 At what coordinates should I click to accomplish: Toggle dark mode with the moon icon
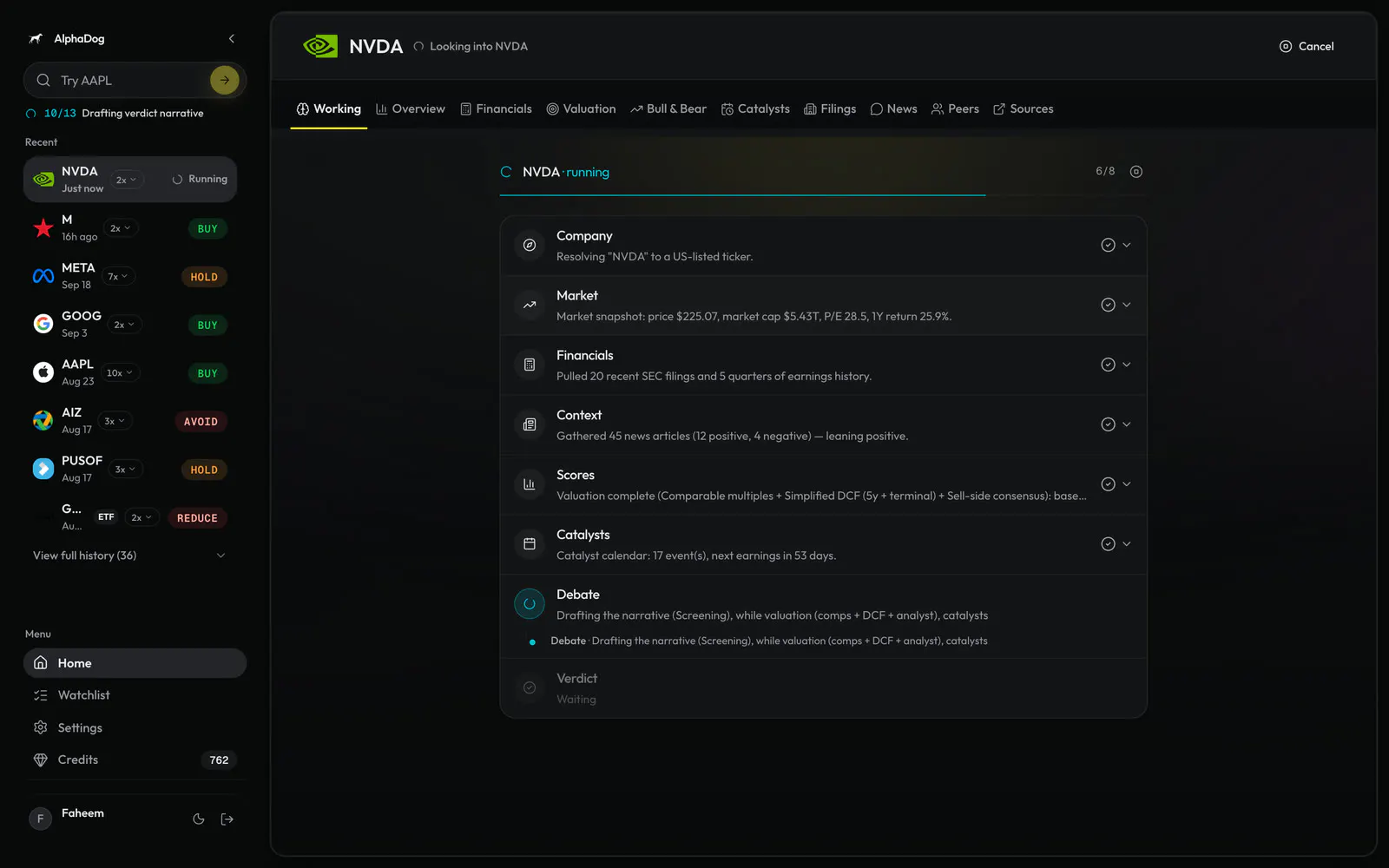click(x=199, y=819)
